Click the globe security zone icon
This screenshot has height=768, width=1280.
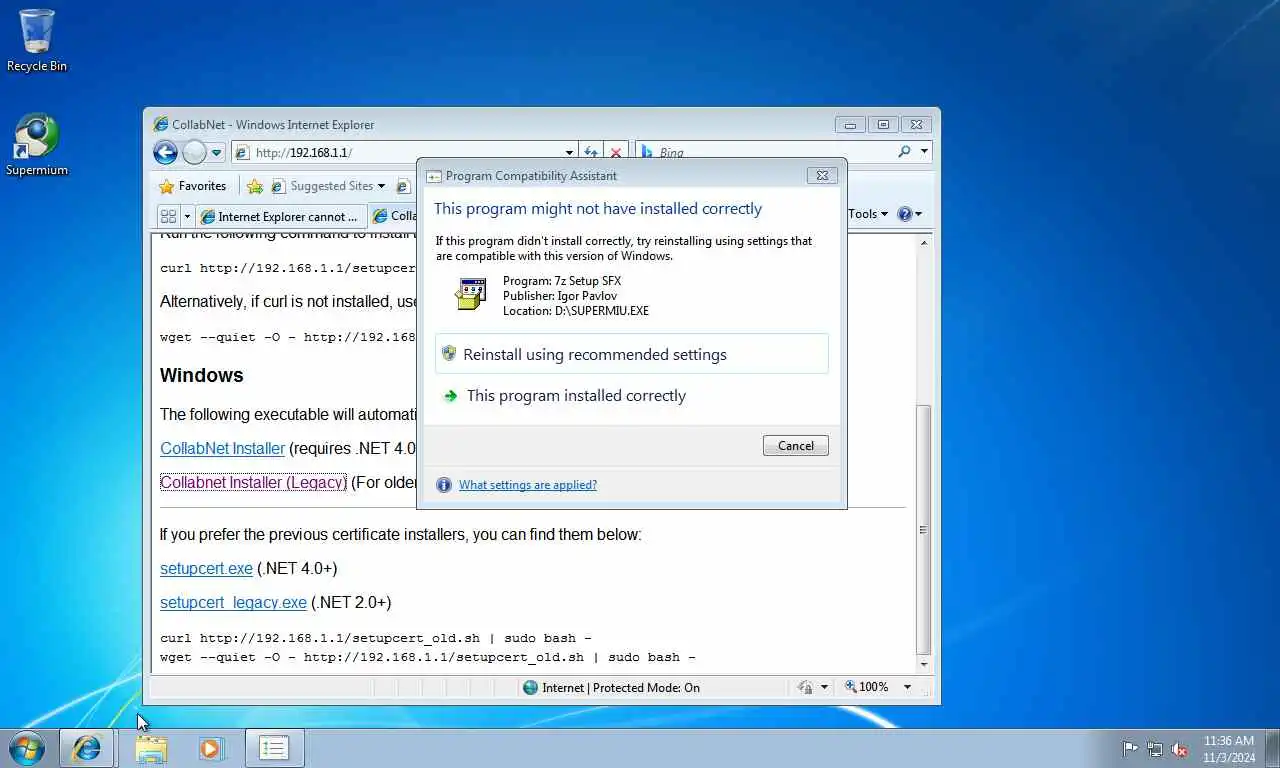click(x=530, y=688)
